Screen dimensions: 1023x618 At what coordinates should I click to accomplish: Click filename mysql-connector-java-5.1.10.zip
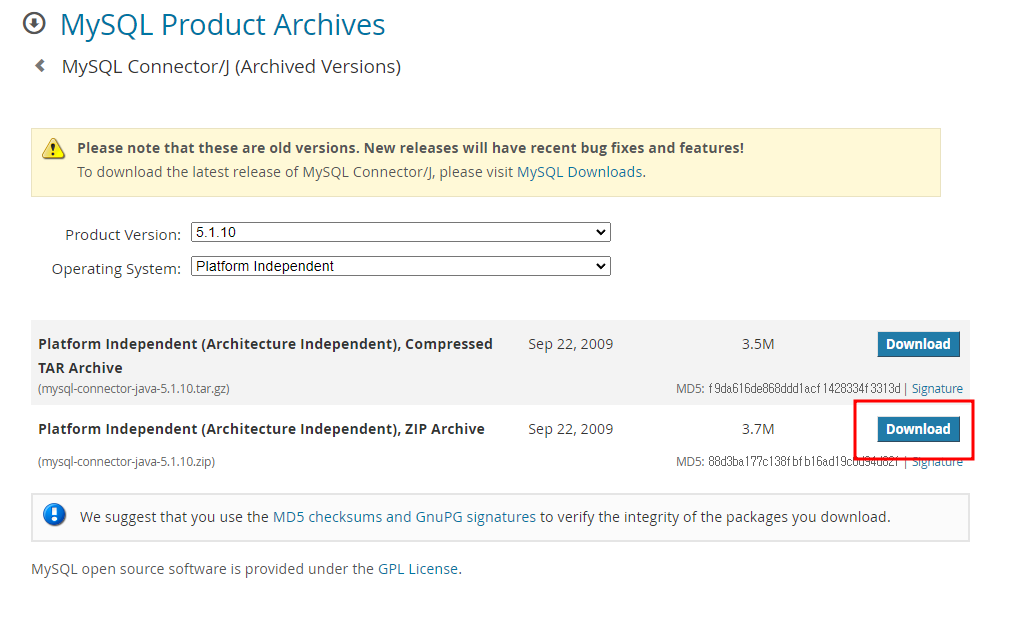point(127,462)
